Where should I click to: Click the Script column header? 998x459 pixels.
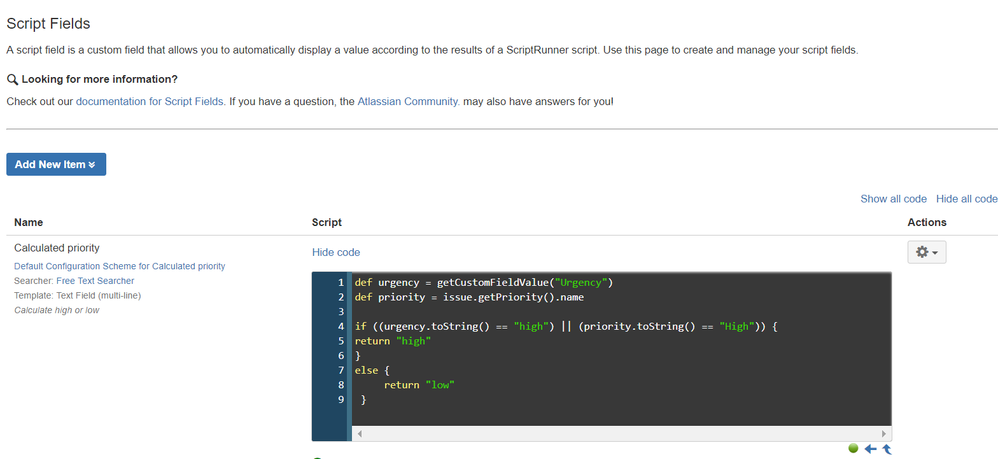pyautogui.click(x=327, y=222)
